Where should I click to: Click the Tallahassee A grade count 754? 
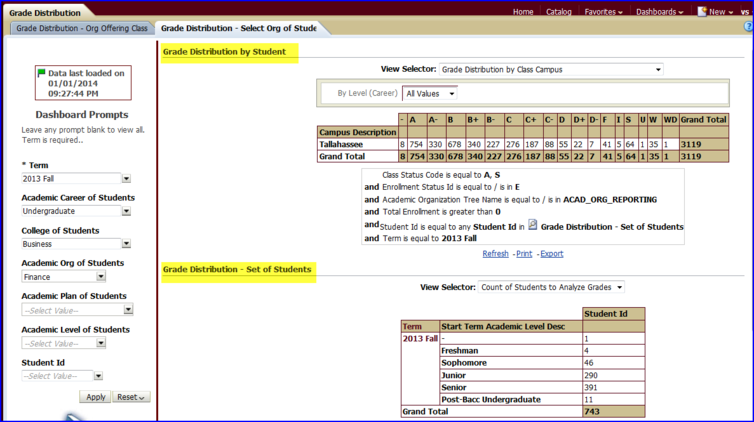416,144
